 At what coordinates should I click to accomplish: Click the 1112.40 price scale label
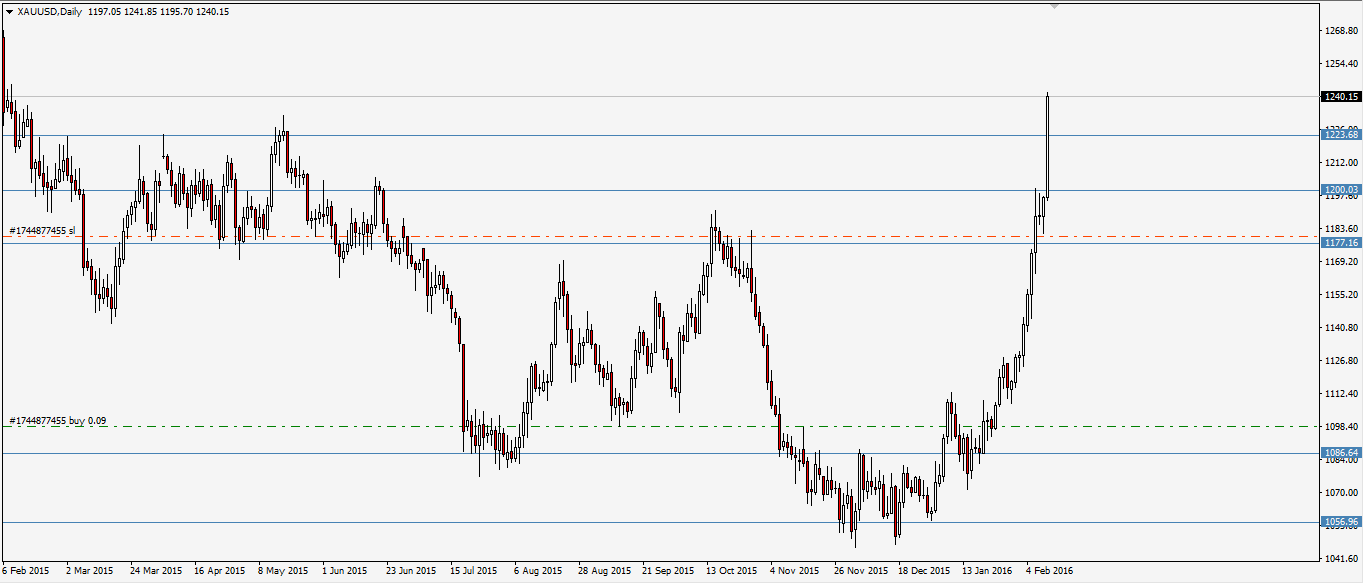coord(1341,394)
